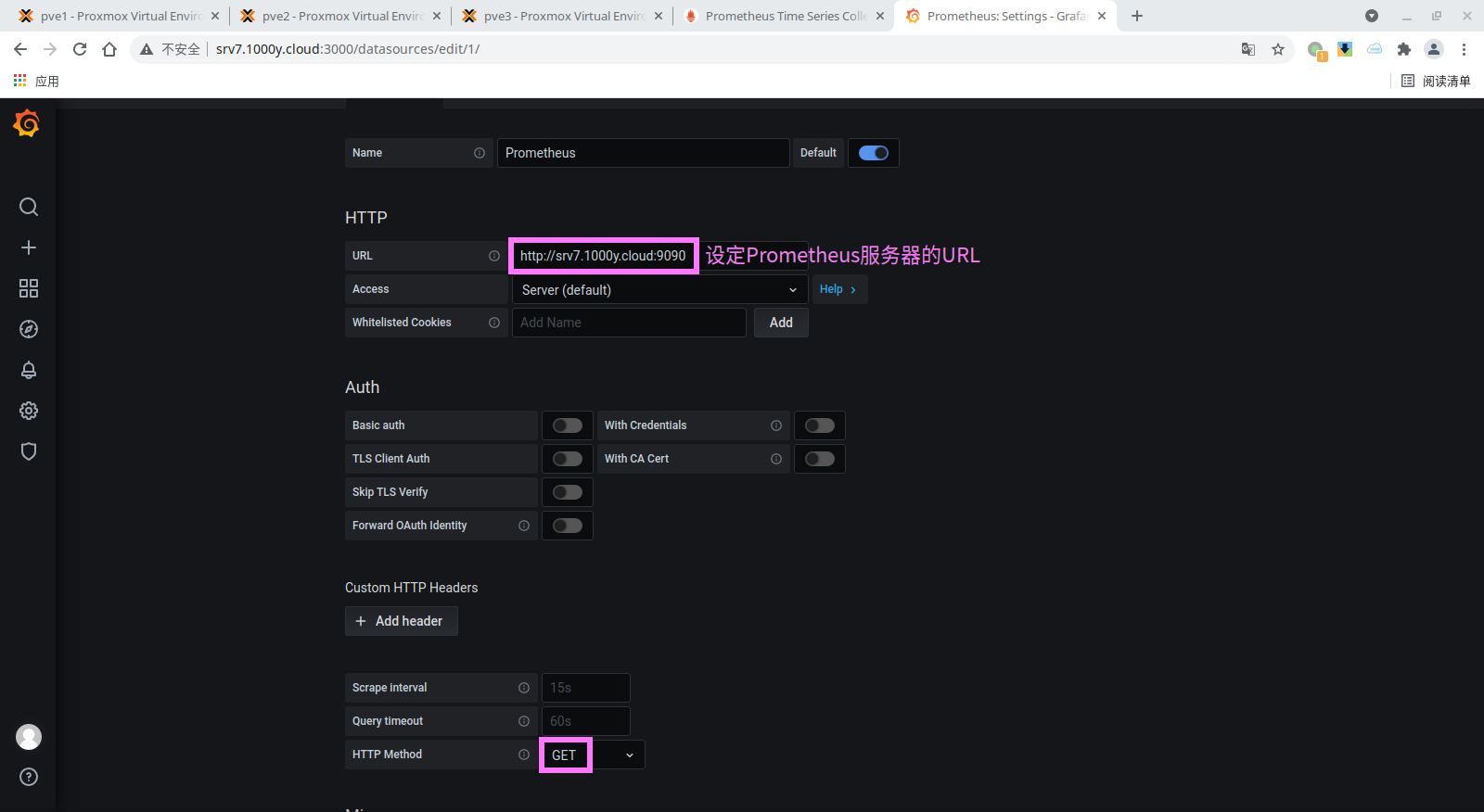Image resolution: width=1484 pixels, height=812 pixels.
Task: Expand the Access Help section
Action: pos(838,289)
